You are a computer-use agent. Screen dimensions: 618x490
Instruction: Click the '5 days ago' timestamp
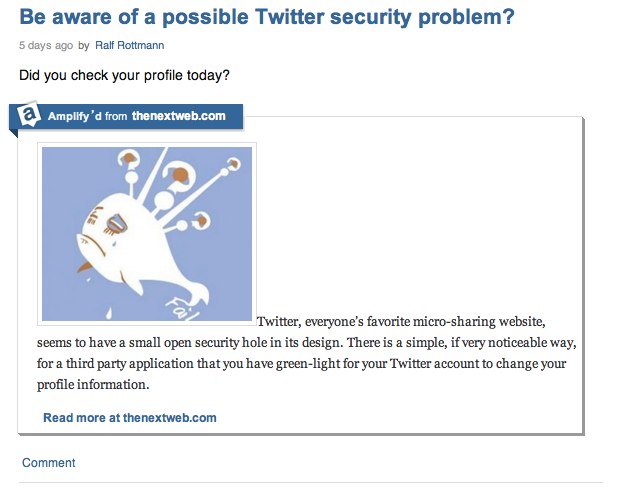[46, 46]
